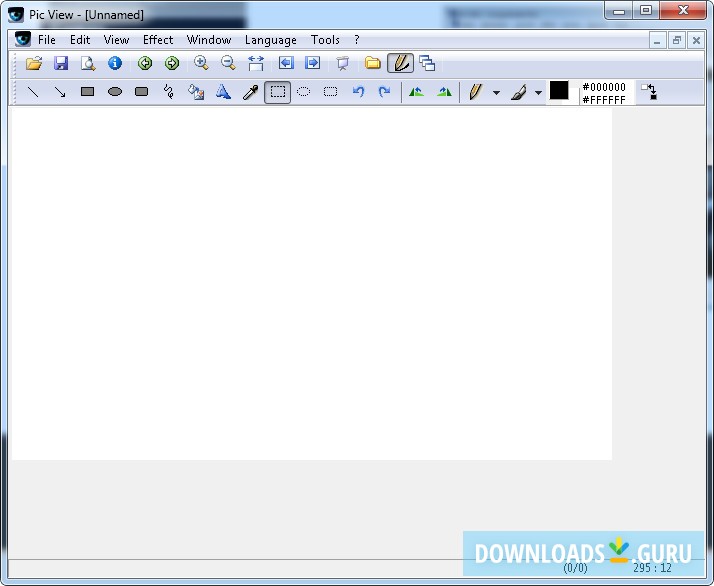Expand the Brush options dropdown arrow
This screenshot has width=714, height=586.
538,93
